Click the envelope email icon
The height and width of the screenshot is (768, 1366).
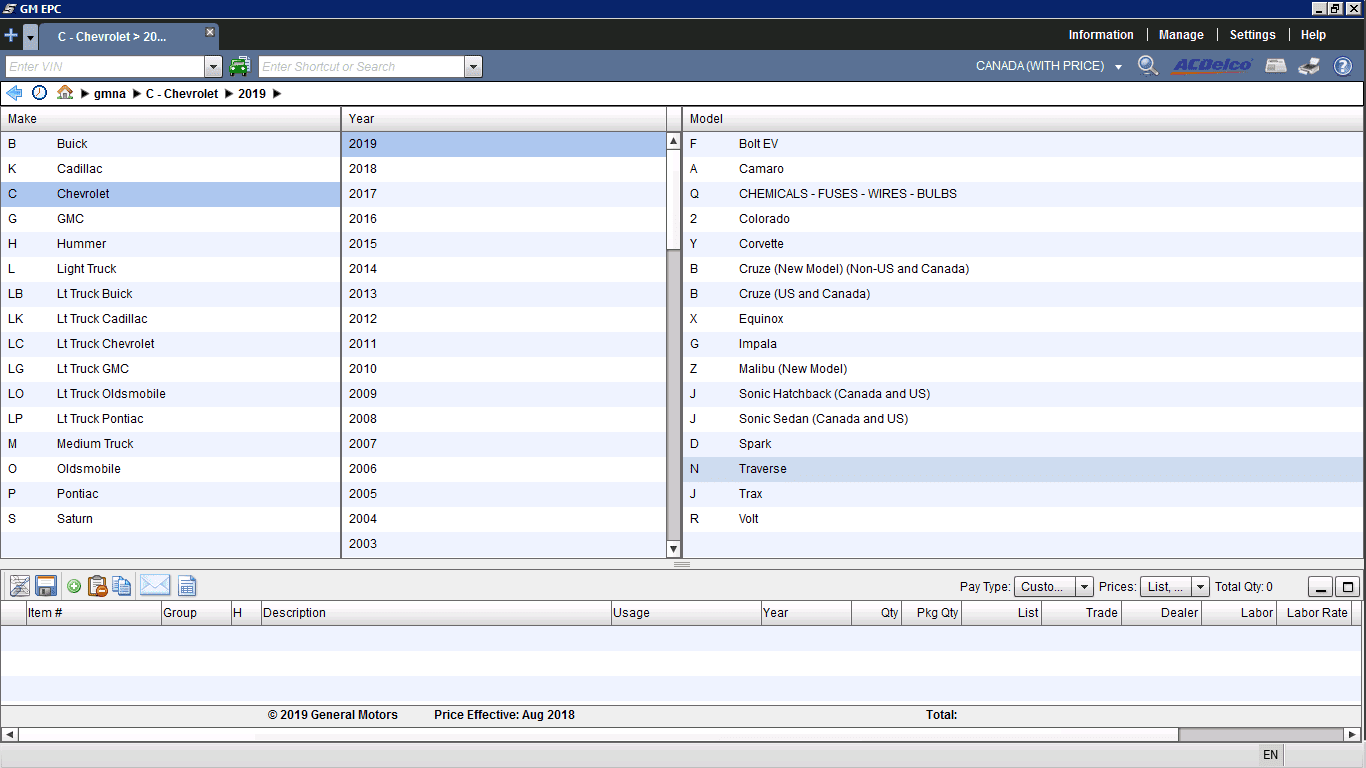point(155,586)
